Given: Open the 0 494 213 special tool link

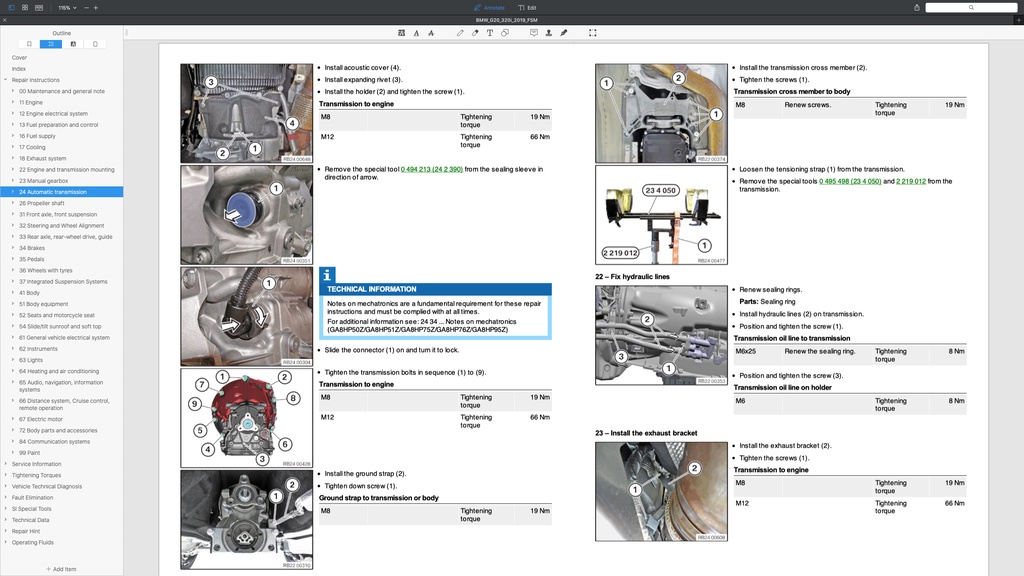Looking at the screenshot, I should (x=431, y=169).
